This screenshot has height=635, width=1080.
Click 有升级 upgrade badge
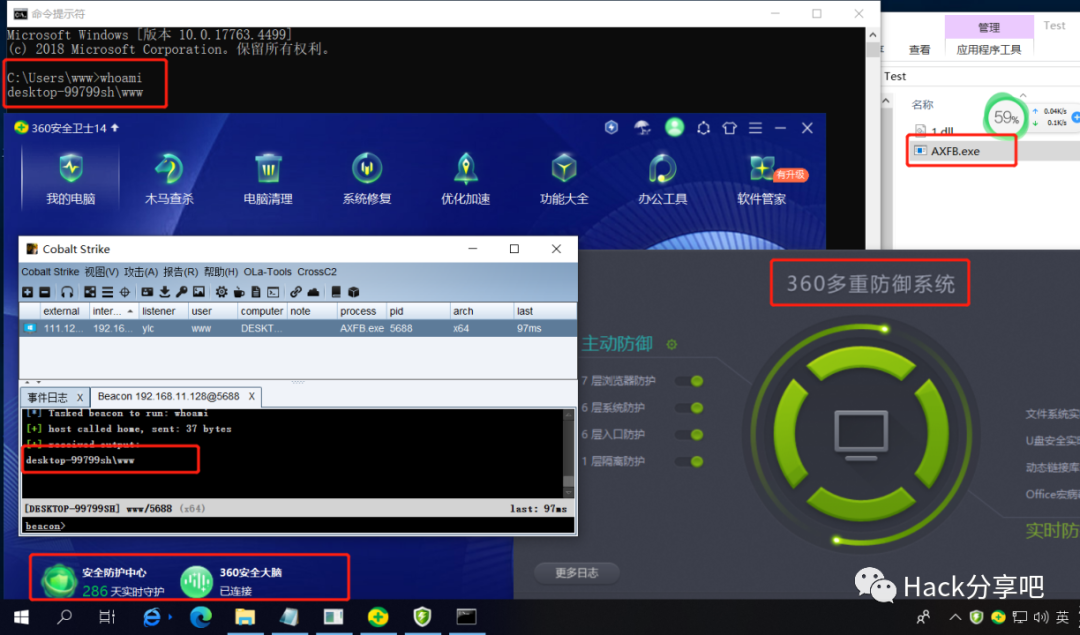pyautogui.click(x=791, y=174)
